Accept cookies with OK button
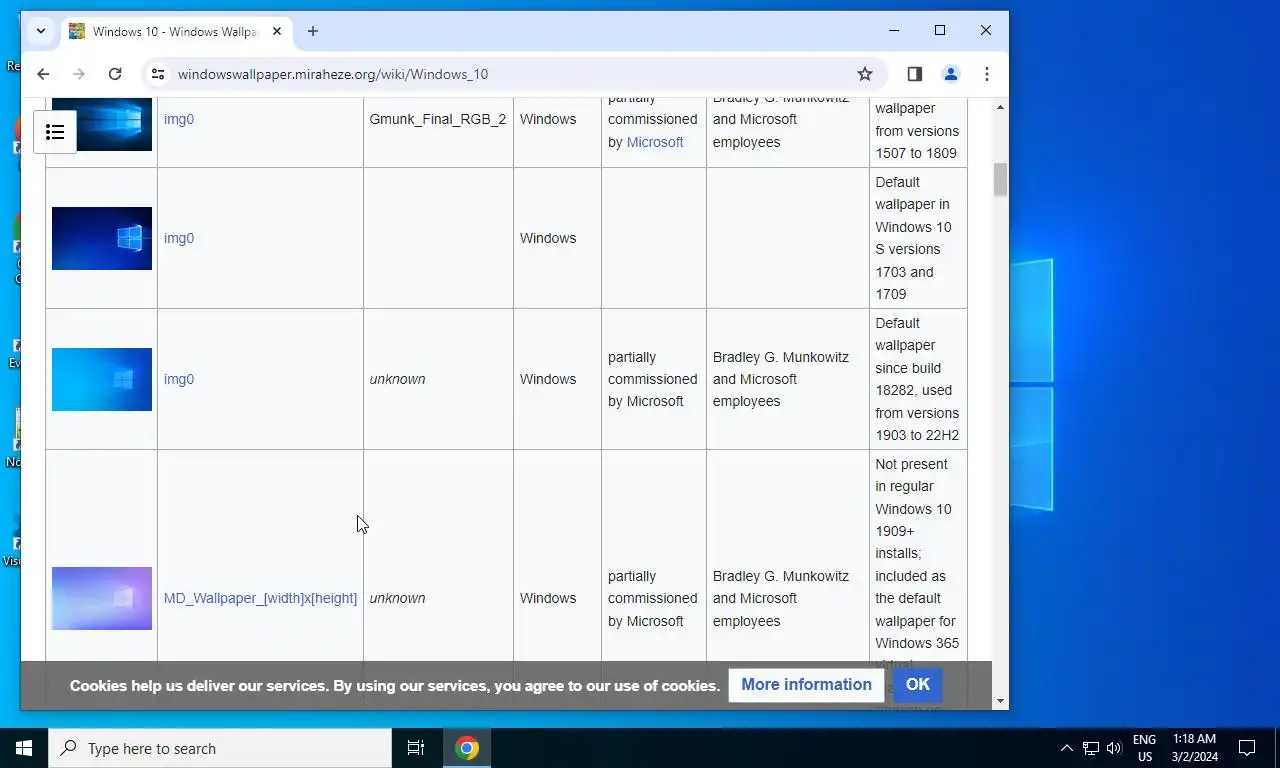 click(x=918, y=685)
